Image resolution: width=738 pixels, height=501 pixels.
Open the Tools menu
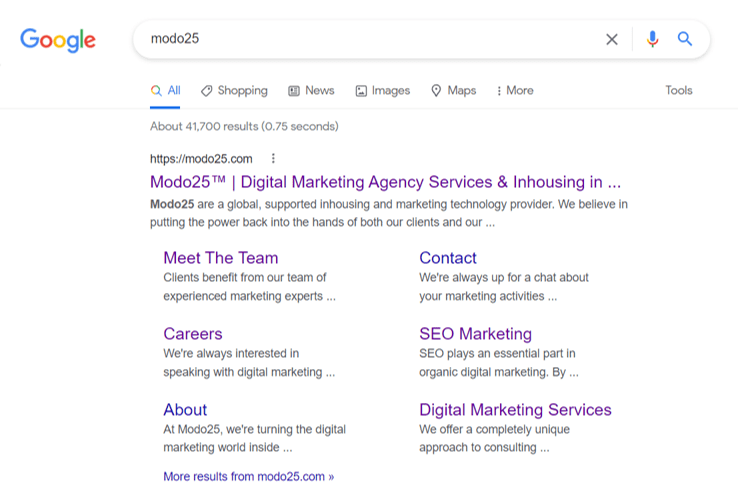click(679, 90)
